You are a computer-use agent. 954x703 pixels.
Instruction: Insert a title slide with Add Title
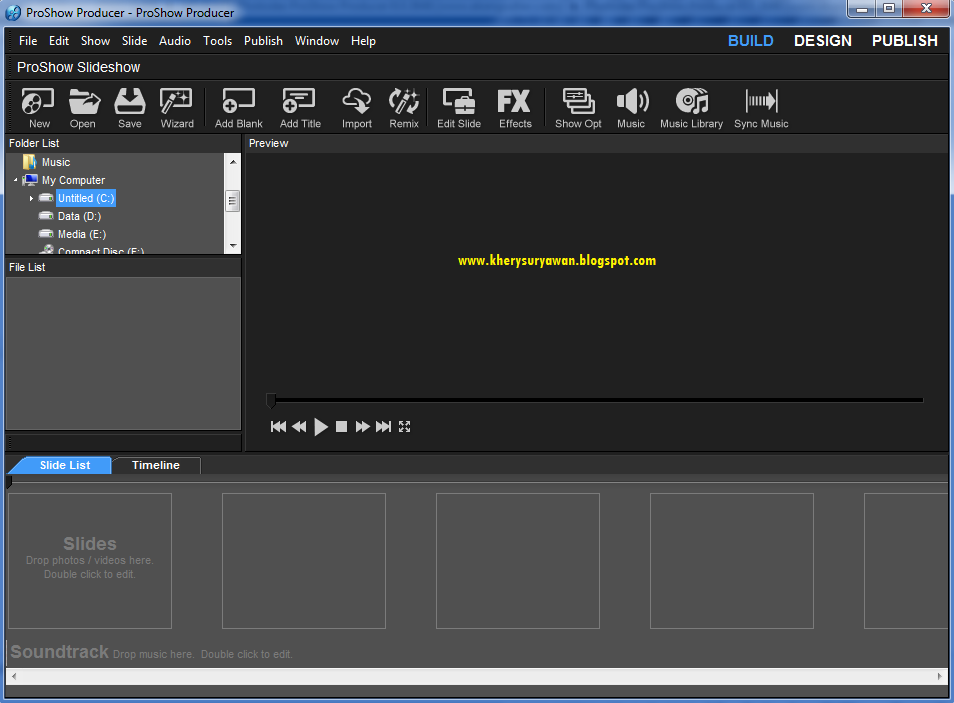coord(300,108)
